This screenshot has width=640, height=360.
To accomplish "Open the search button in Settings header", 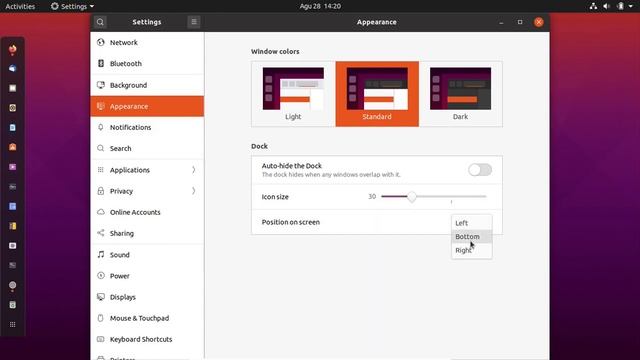I will tap(100, 22).
